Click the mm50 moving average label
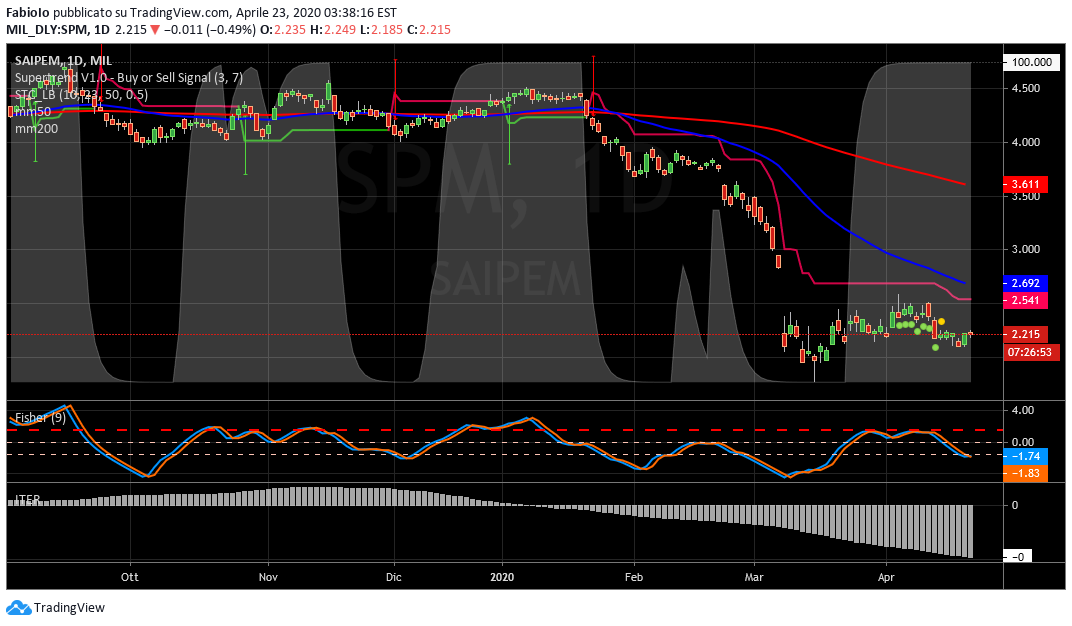The width and height of the screenshot is (1072, 626). click(x=31, y=111)
